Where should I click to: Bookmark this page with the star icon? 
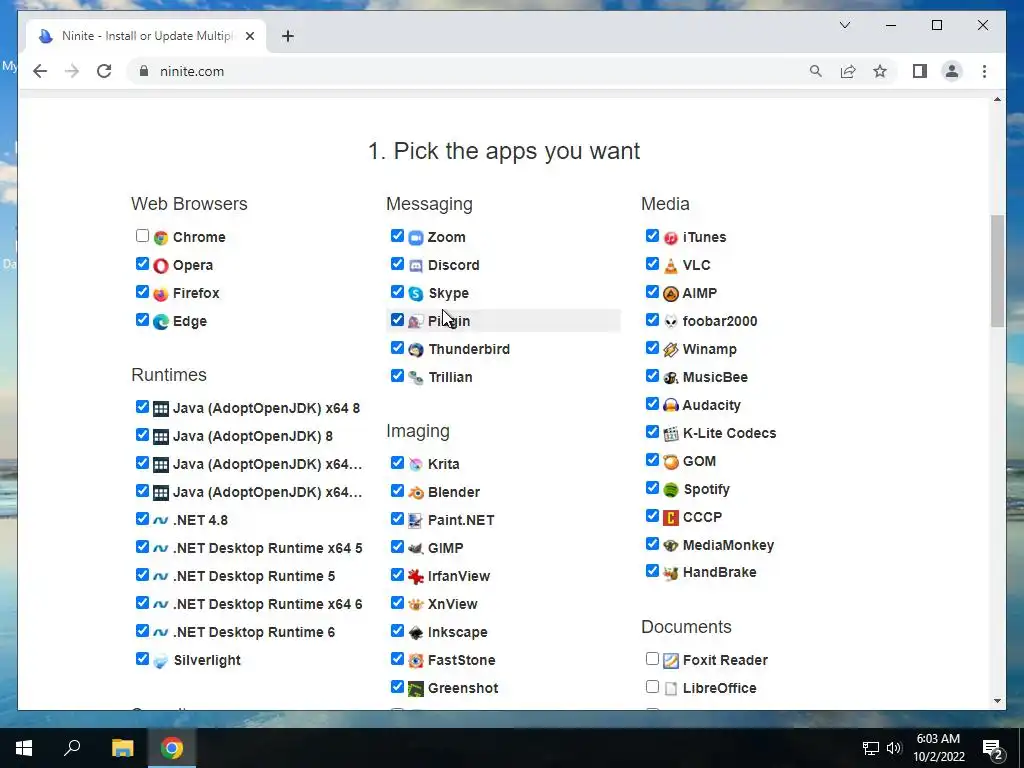pos(880,71)
